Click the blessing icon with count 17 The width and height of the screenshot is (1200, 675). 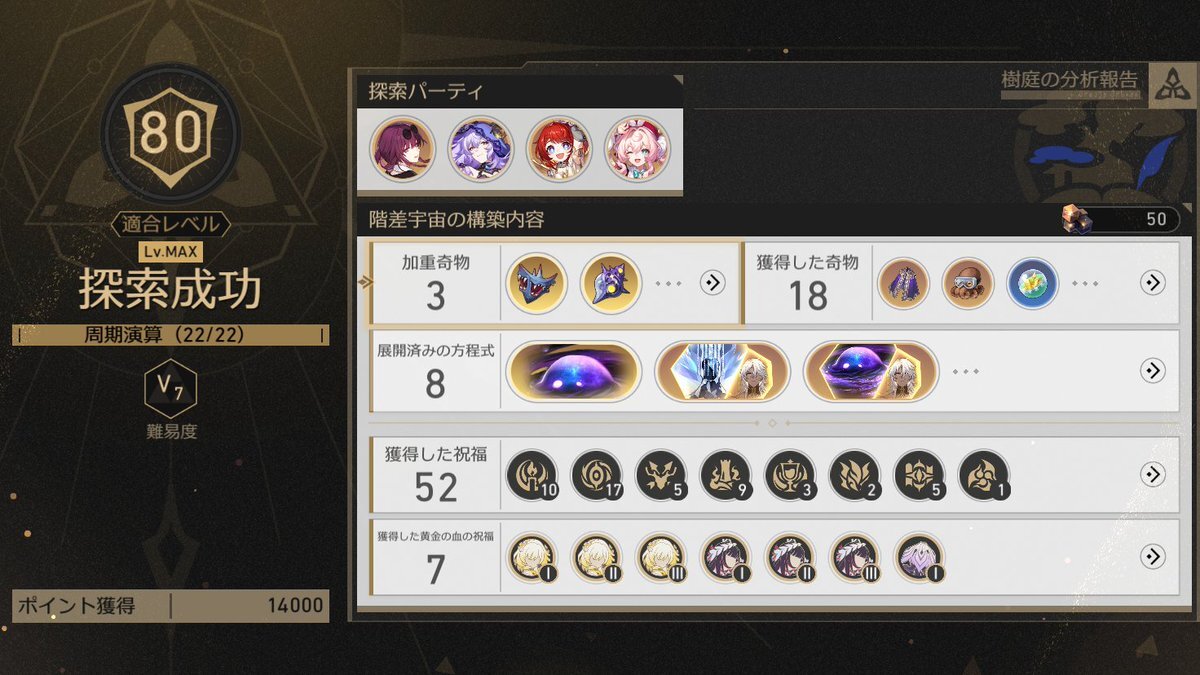pyautogui.click(x=596, y=476)
